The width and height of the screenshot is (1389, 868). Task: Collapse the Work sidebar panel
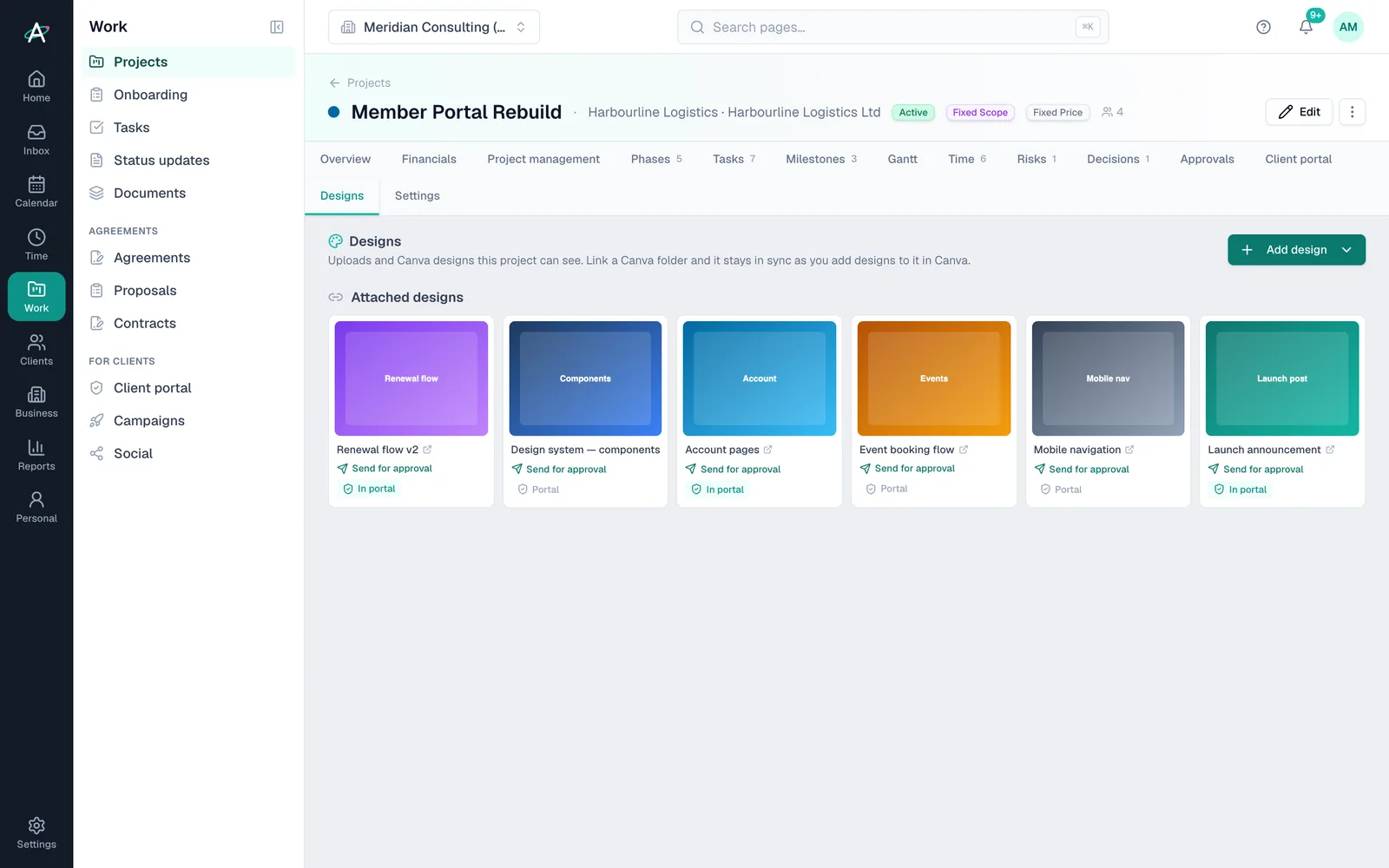pyautogui.click(x=277, y=27)
